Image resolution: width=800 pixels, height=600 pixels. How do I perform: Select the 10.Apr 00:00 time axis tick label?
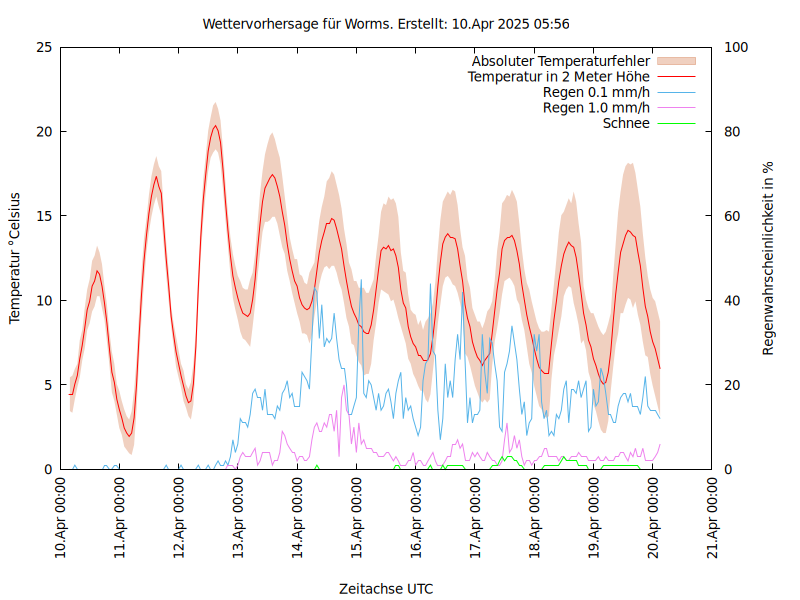click(x=61, y=520)
